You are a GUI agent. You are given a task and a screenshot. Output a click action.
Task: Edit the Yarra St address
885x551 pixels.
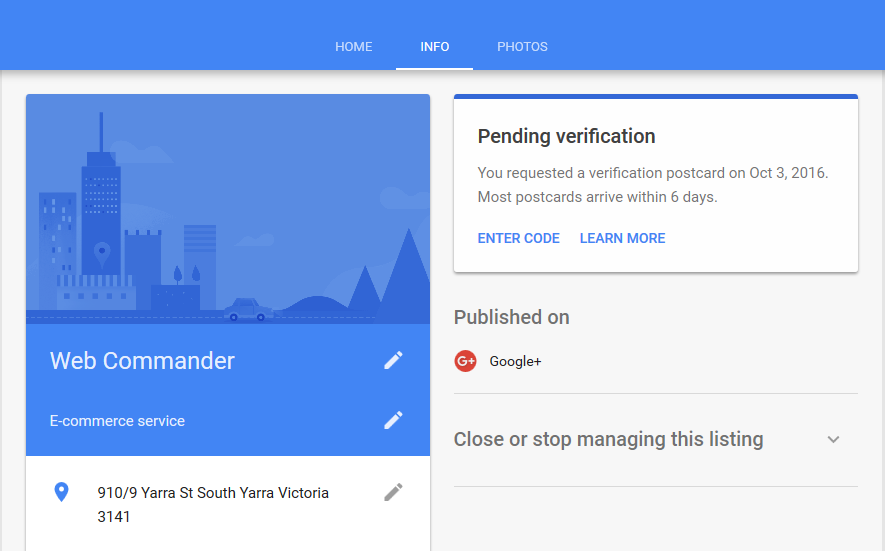coord(393,492)
